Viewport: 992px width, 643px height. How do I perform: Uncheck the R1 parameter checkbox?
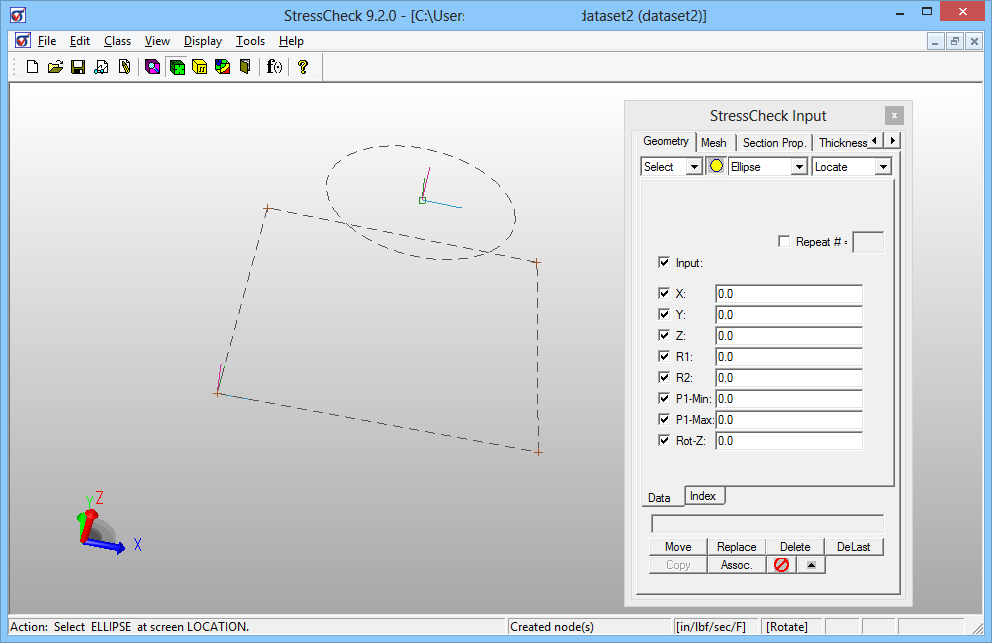pos(664,357)
